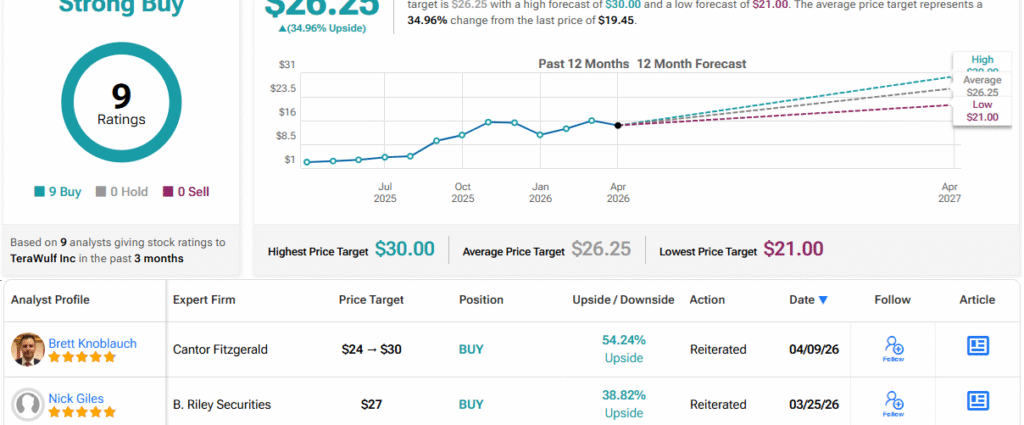
Task: Sort by Date descending arrow
Action: (823, 300)
